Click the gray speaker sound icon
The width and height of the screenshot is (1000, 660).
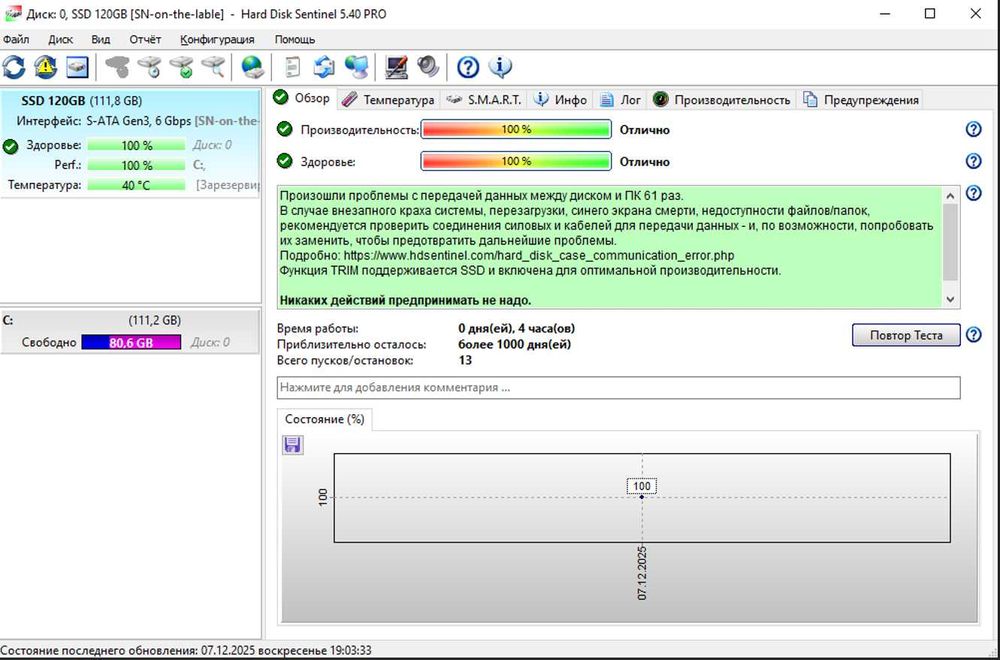pos(428,66)
